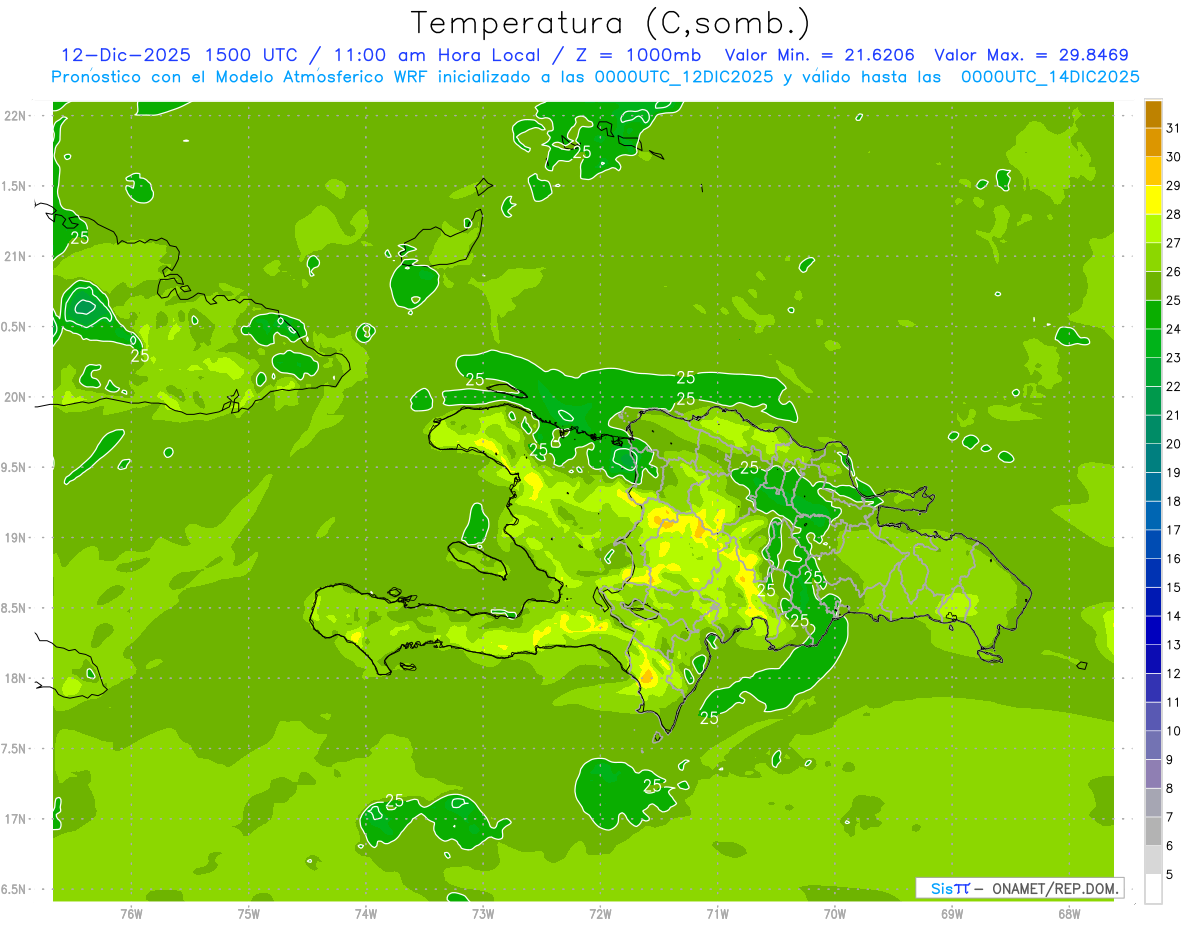Pick the blue swatch between 16 and 17
Screen dimensions: 1200x927
1153,545
